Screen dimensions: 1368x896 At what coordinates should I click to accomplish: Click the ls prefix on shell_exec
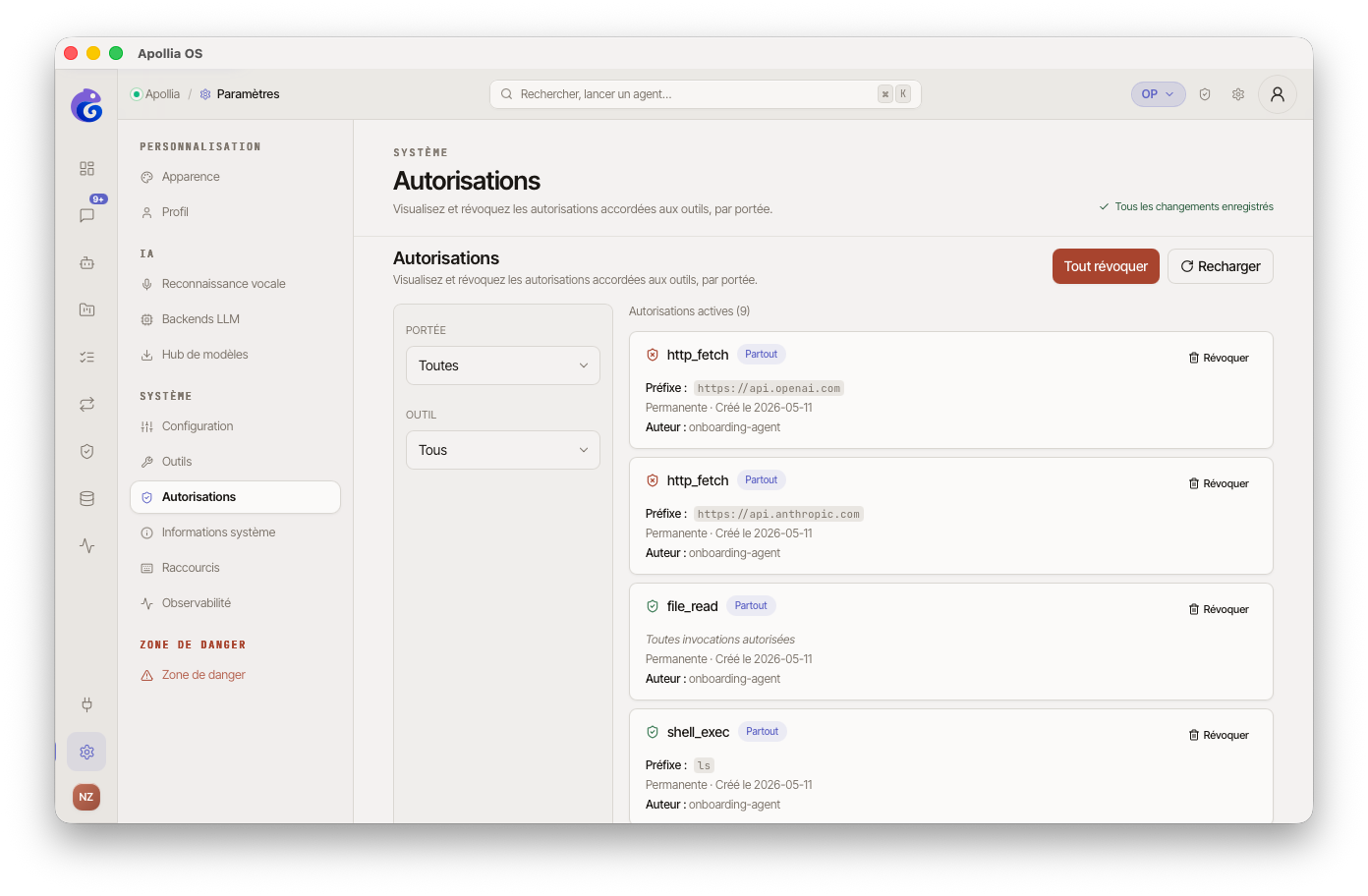coord(704,765)
